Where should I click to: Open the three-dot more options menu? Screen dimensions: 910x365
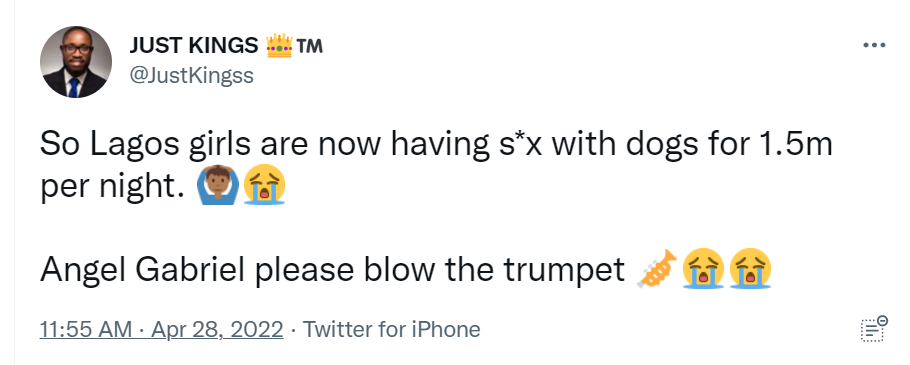click(874, 45)
